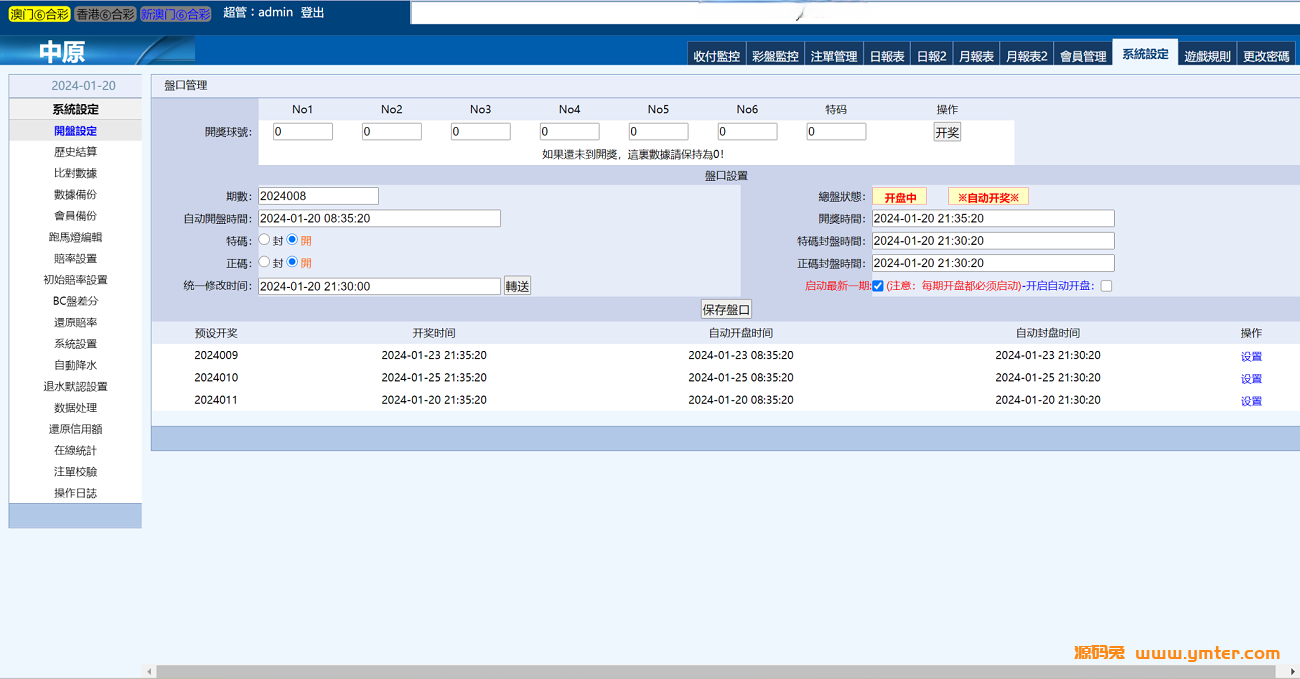
Task: Open 在線統計 in sidebar
Action: tap(75, 451)
